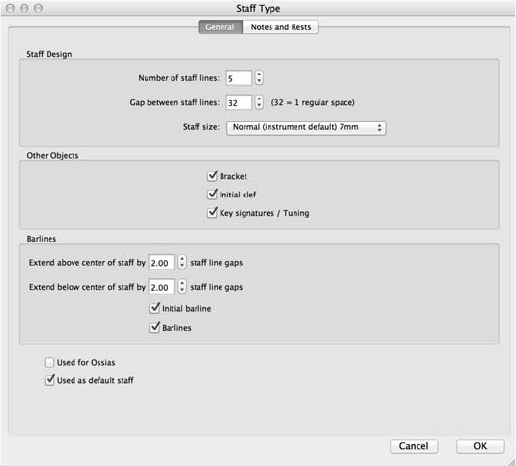Decrease gap between staff lines stepper arrow

pyautogui.click(x=259, y=105)
